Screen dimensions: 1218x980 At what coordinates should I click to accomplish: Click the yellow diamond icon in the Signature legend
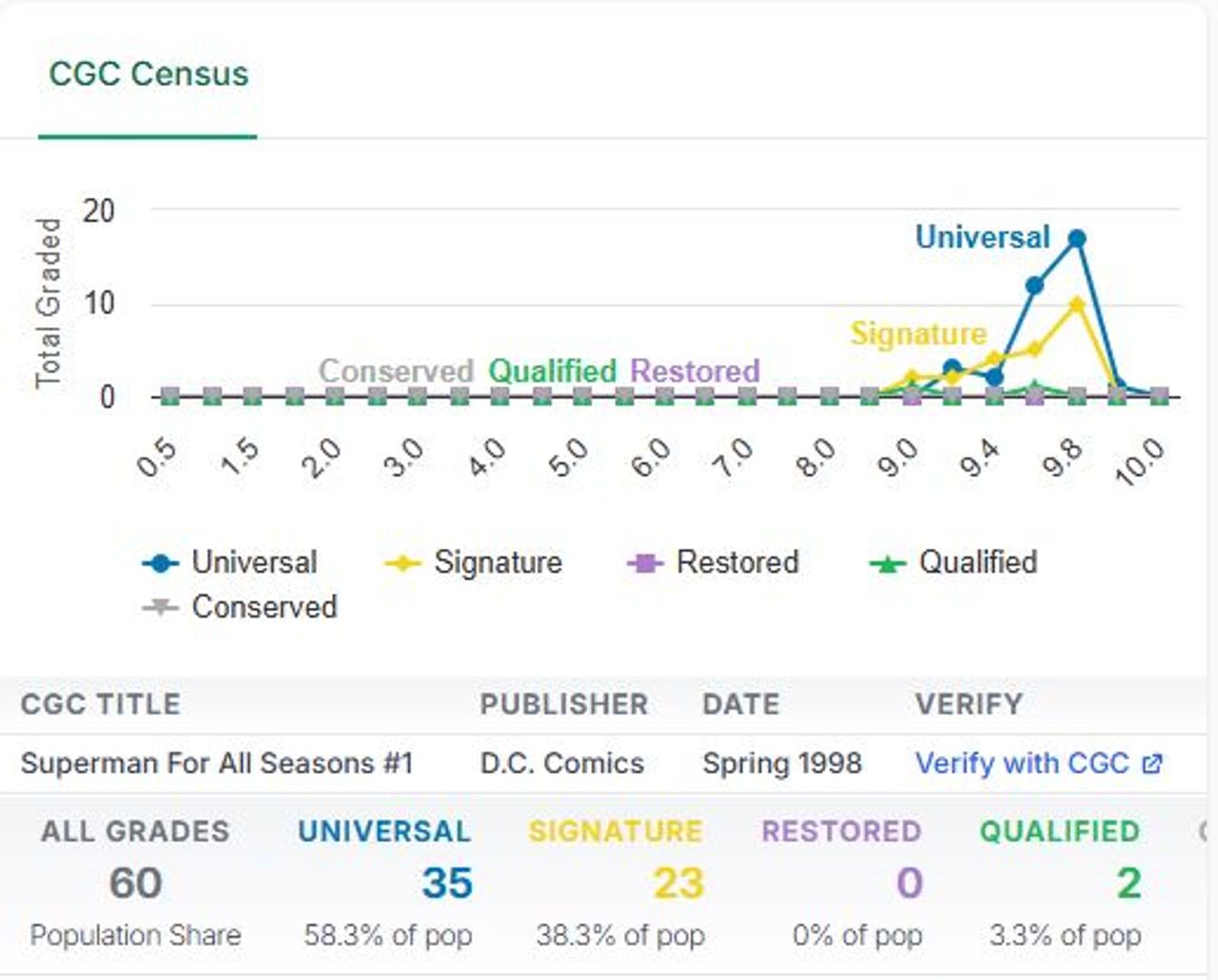coord(403,563)
